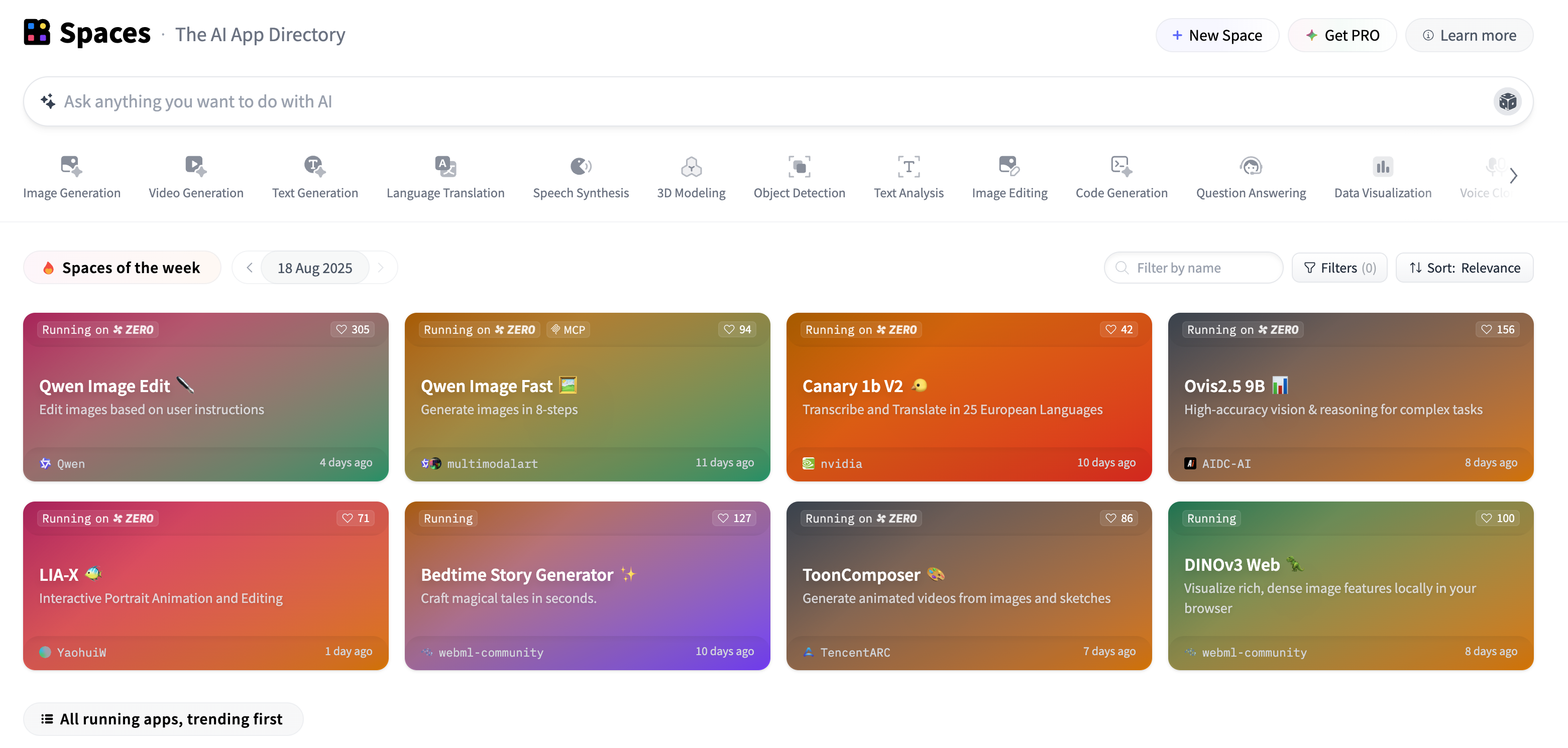Open the DINOv3 Web space card

(x=1351, y=585)
